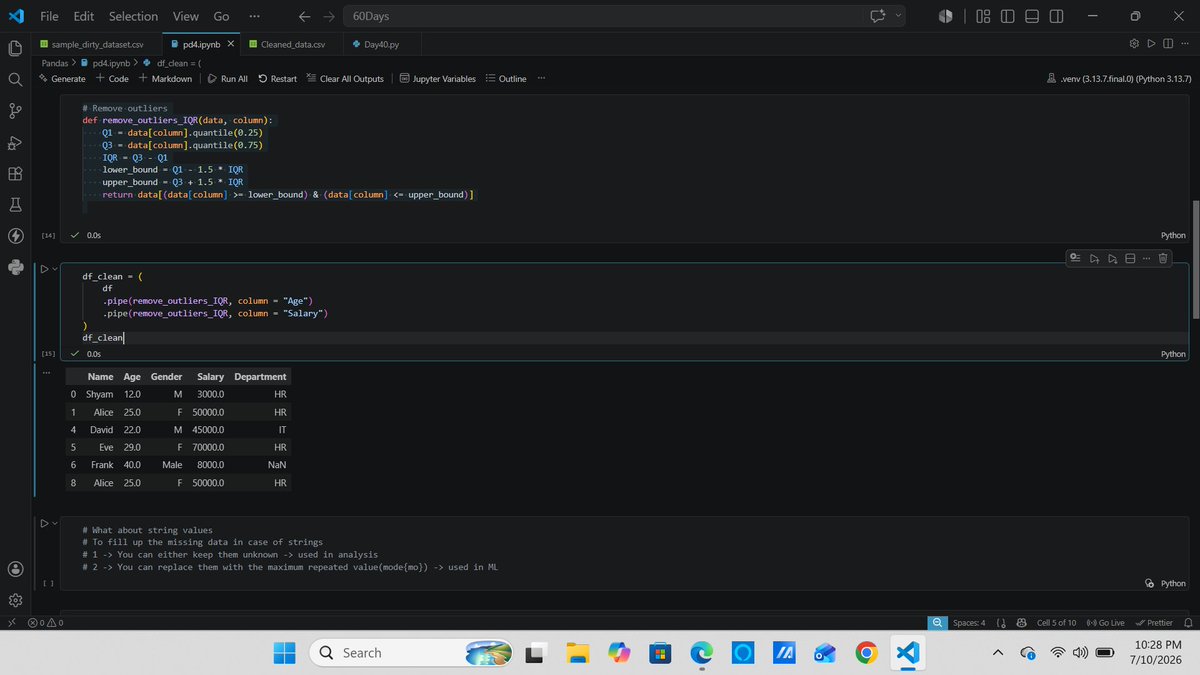Screen dimensions: 1200x675
Task: Click Pandas folder in breadcrumb
Action: (x=55, y=62)
